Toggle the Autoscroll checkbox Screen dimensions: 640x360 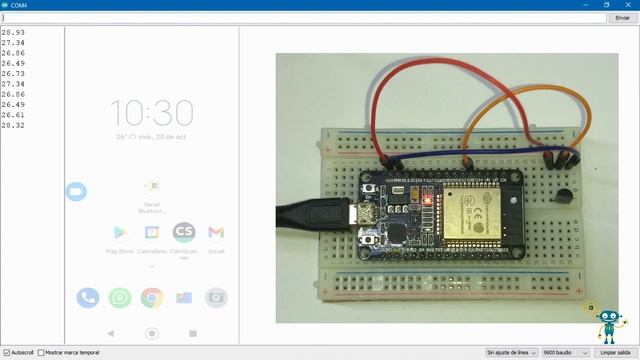7,352
